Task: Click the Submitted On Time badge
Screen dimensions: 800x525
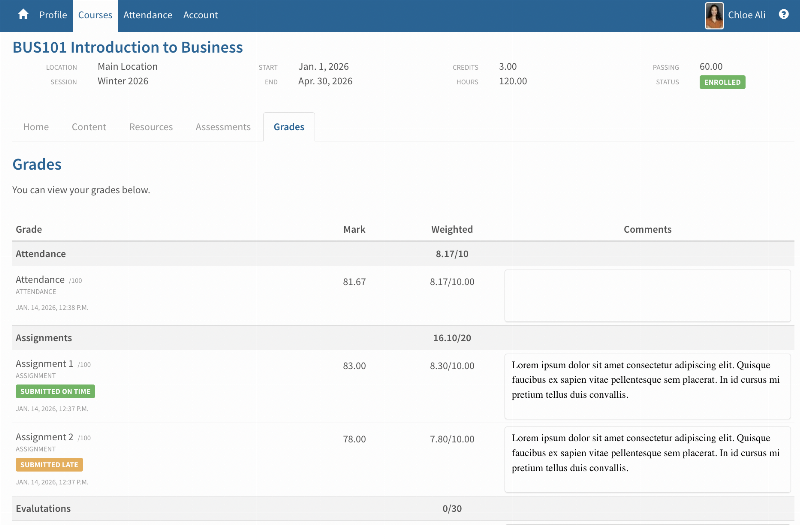Action: pos(55,392)
